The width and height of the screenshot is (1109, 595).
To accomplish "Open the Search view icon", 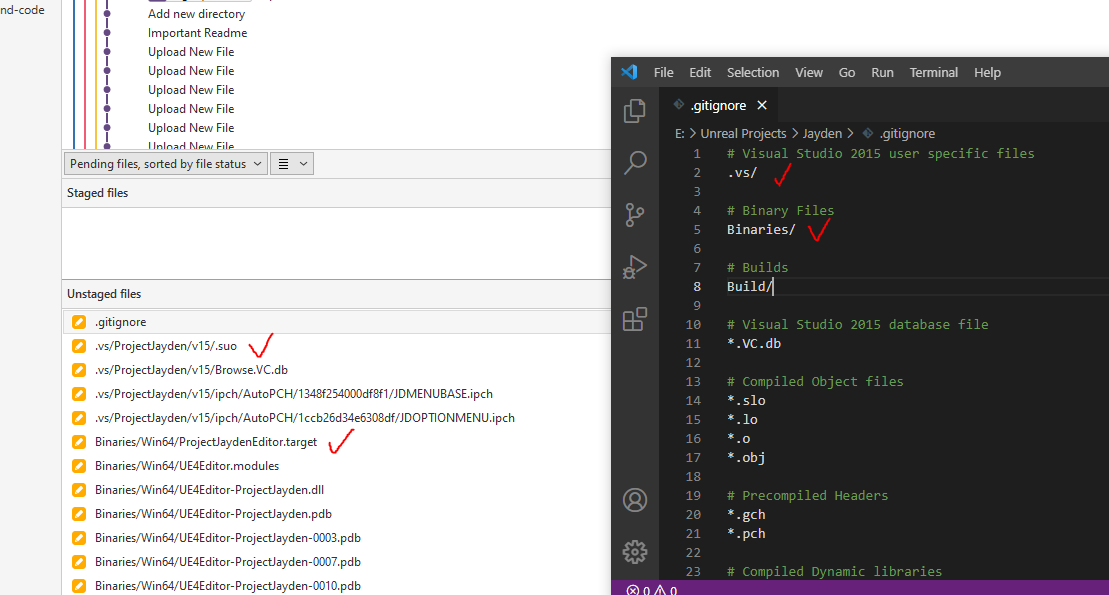I will pyautogui.click(x=635, y=162).
